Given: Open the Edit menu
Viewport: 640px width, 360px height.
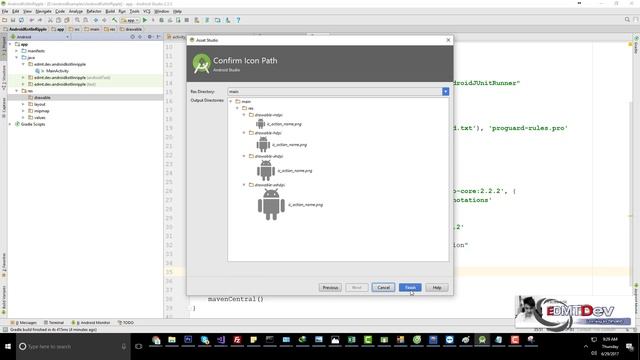Looking at the screenshot, I should (16, 11).
